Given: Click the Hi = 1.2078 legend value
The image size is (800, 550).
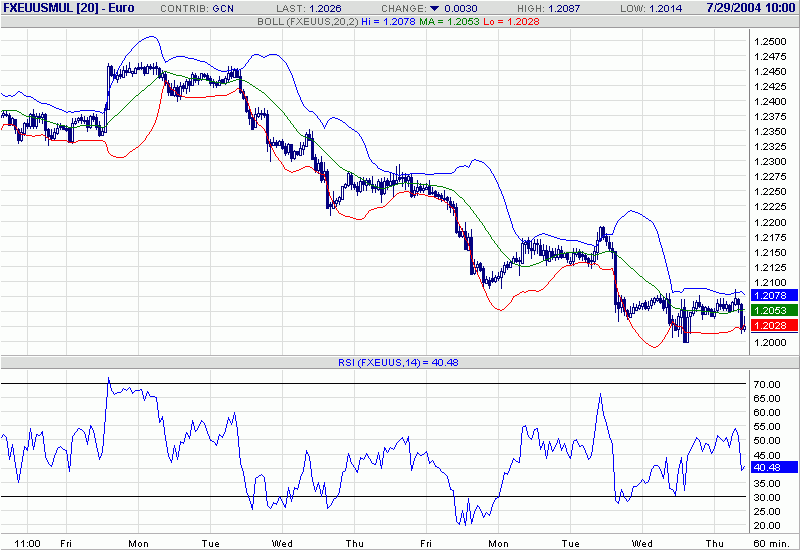Looking at the screenshot, I should (388, 21).
